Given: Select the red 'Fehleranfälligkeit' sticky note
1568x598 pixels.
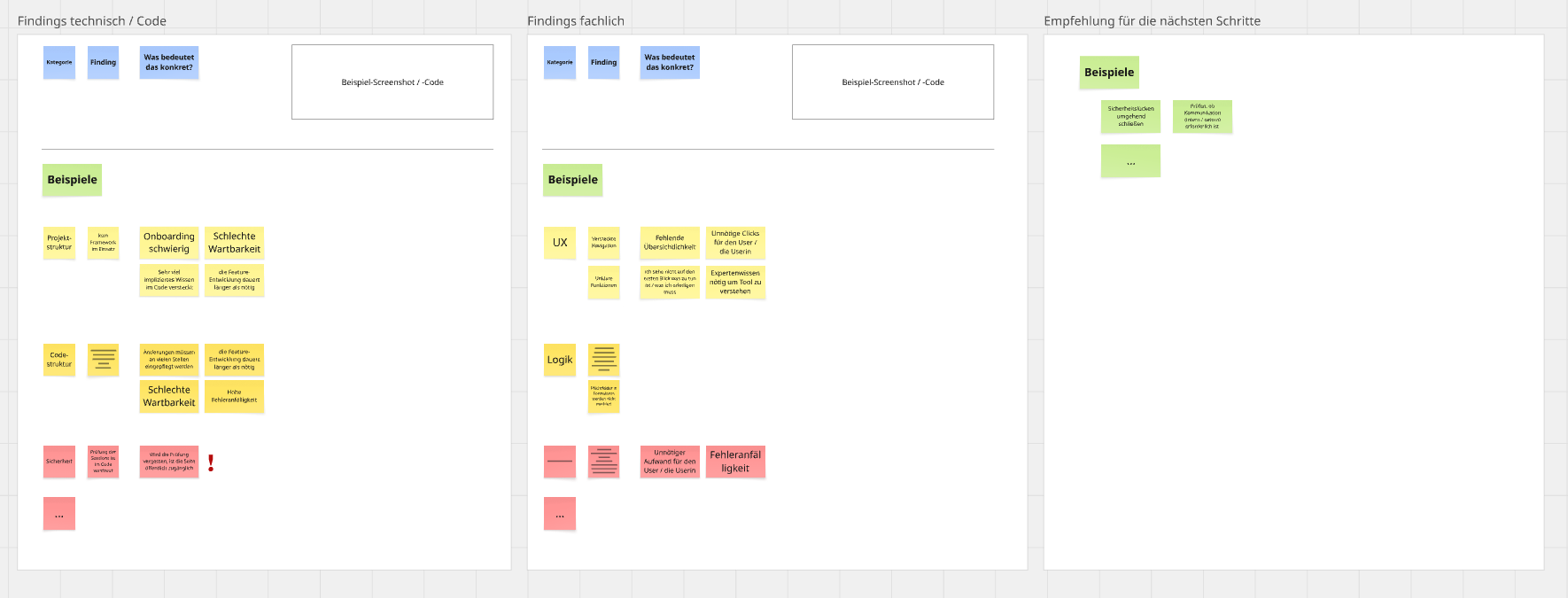Looking at the screenshot, I should pos(735,462).
